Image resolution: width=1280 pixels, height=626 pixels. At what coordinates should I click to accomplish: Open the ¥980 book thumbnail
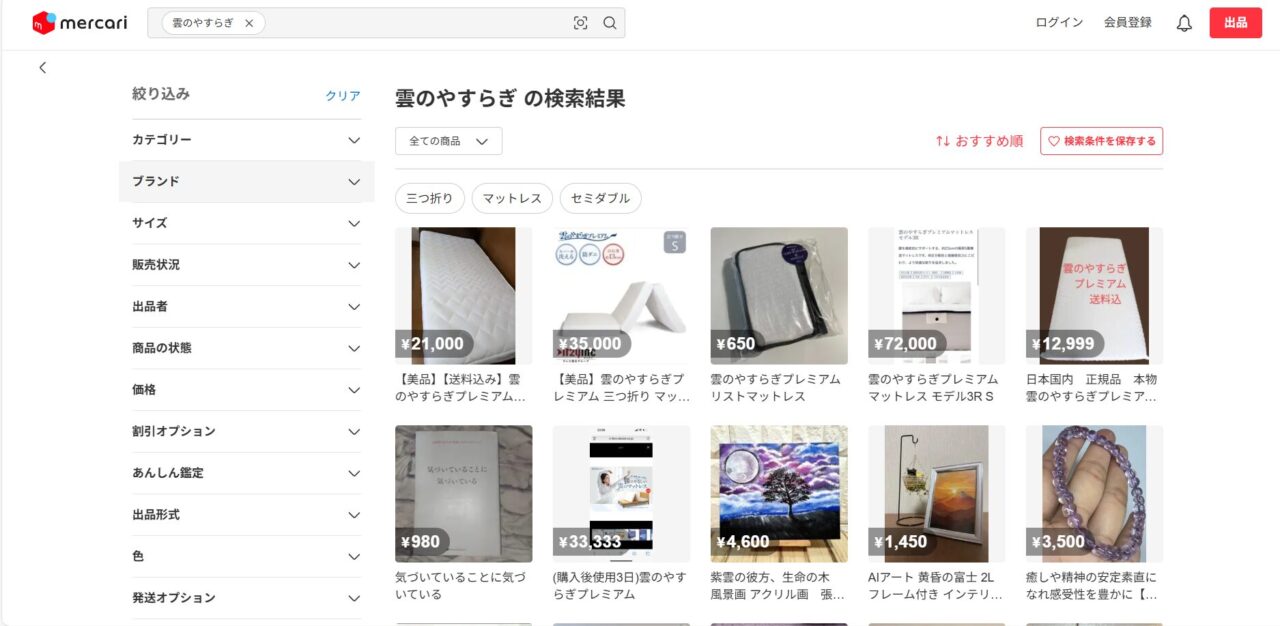coord(463,494)
